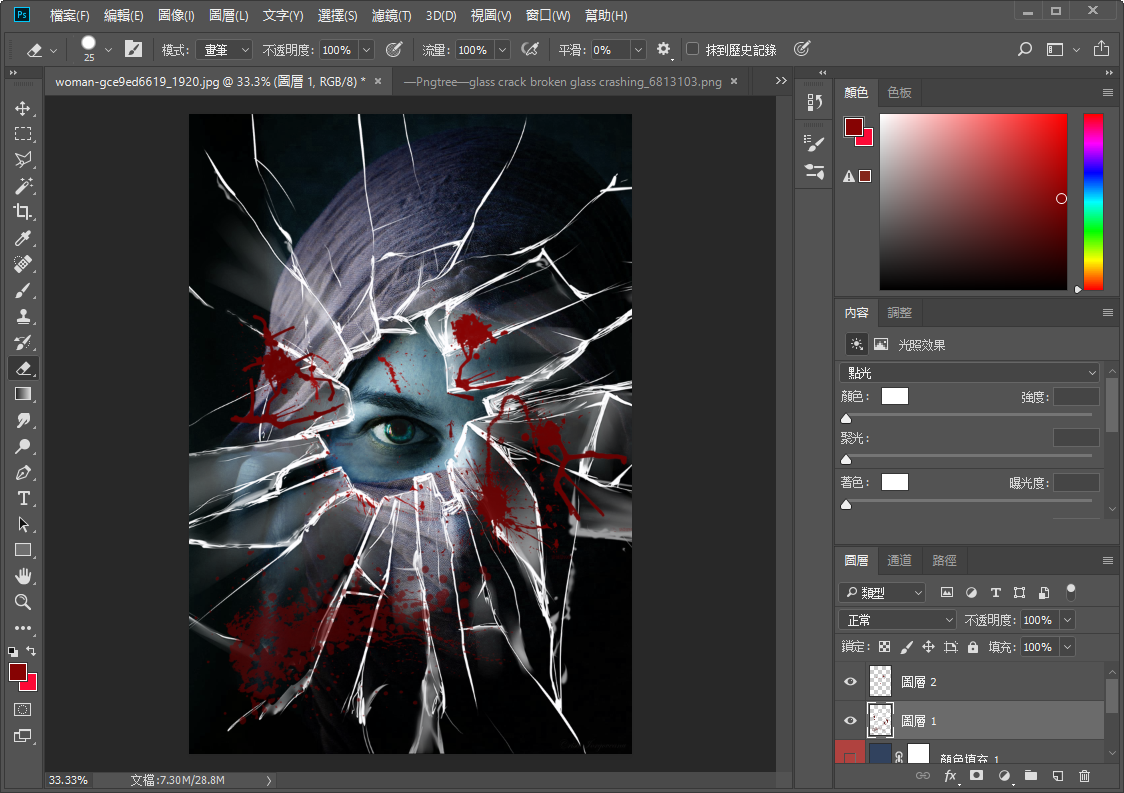Choose the Horizontal Type tool
The width and height of the screenshot is (1124, 793).
tap(23, 498)
